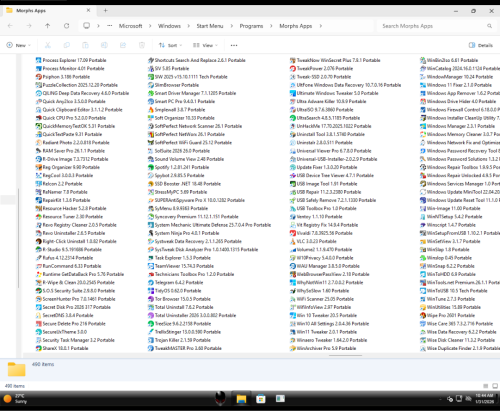Select 'Trojan Killer 2.1.59 Portable'
Screen dimensions: 500x411
coord(179,340)
